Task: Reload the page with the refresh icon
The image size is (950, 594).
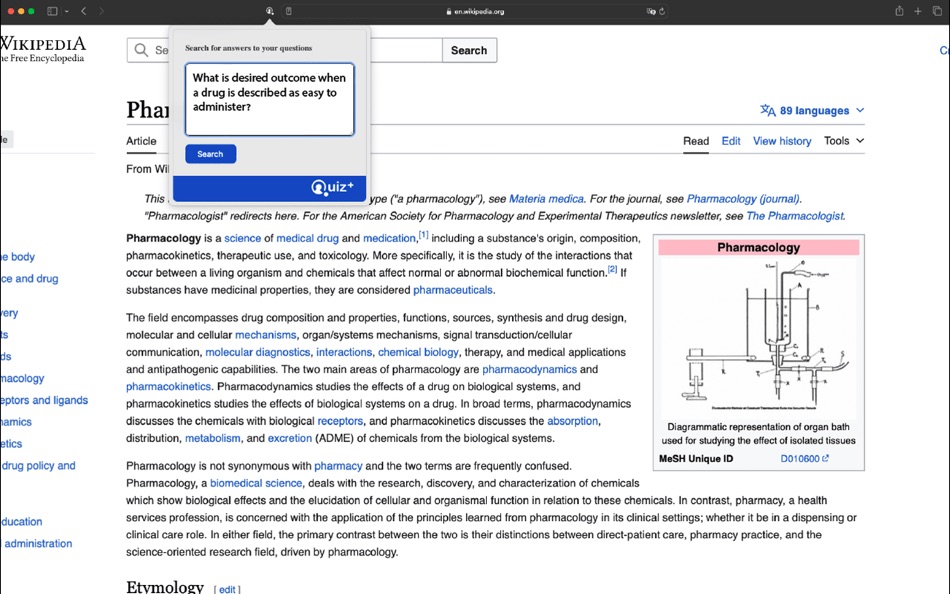Action: tap(662, 11)
